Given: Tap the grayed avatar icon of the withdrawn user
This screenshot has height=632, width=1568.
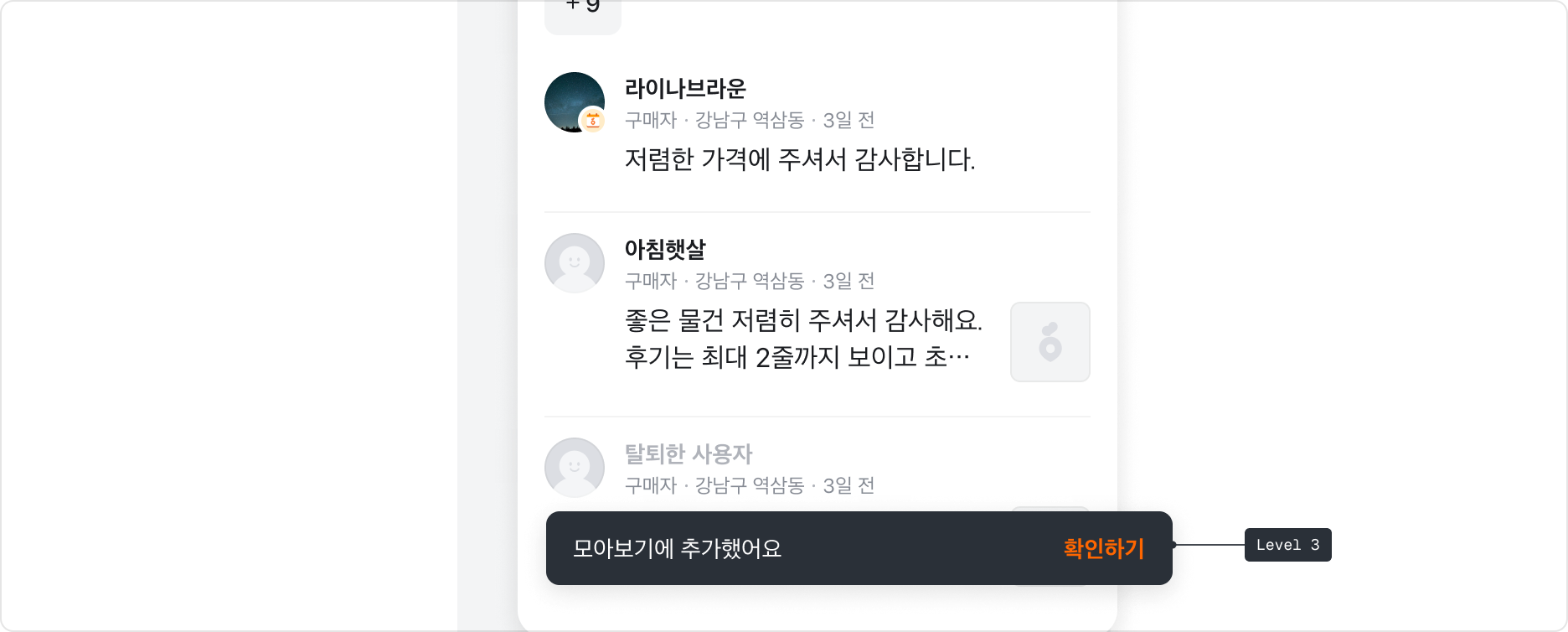Looking at the screenshot, I should (x=575, y=468).
